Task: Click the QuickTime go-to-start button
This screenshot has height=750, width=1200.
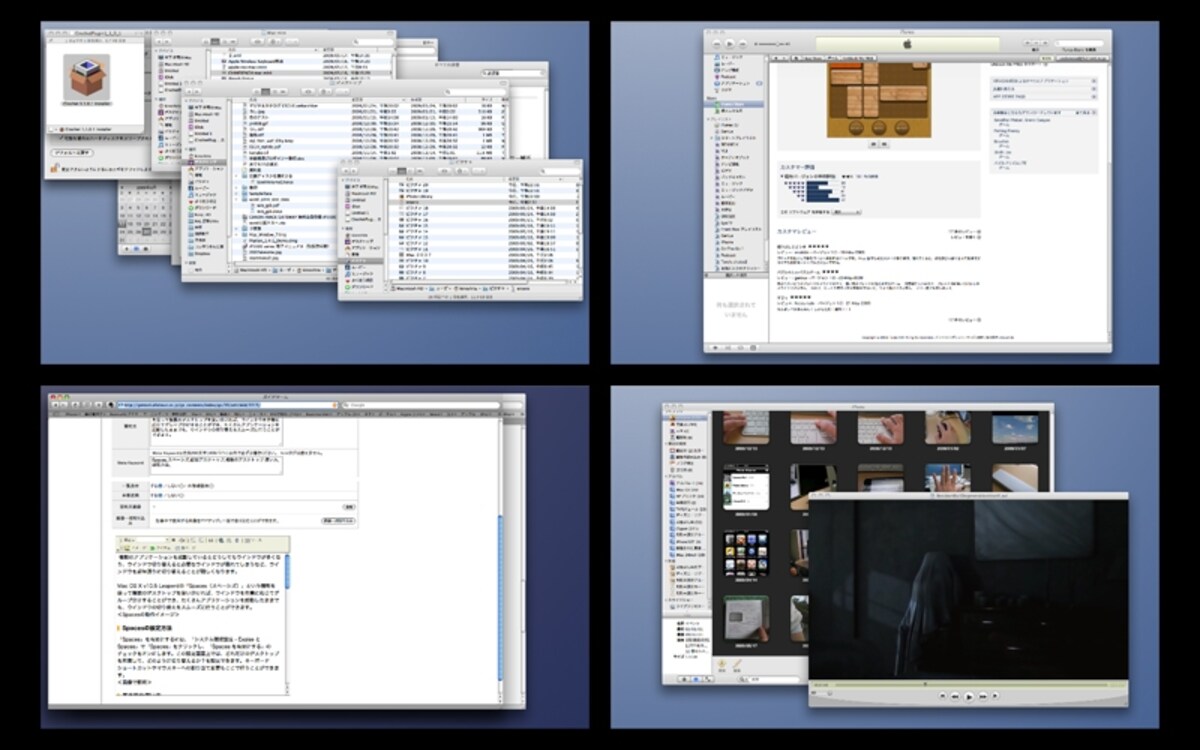Action: (x=942, y=696)
